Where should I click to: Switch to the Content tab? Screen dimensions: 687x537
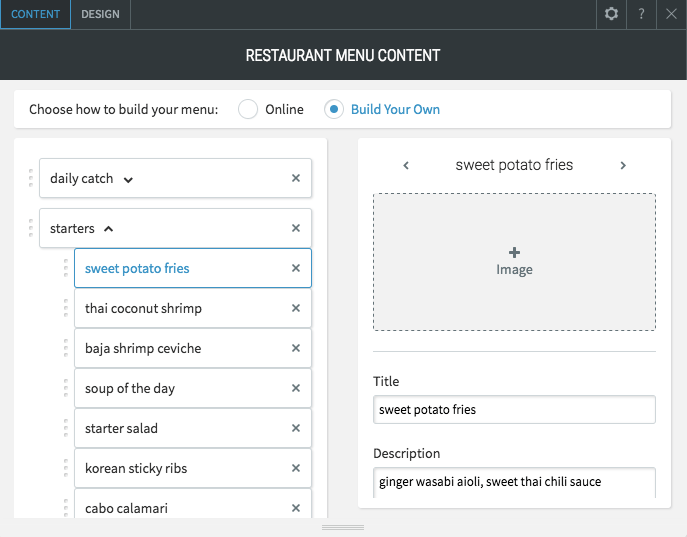pos(35,14)
